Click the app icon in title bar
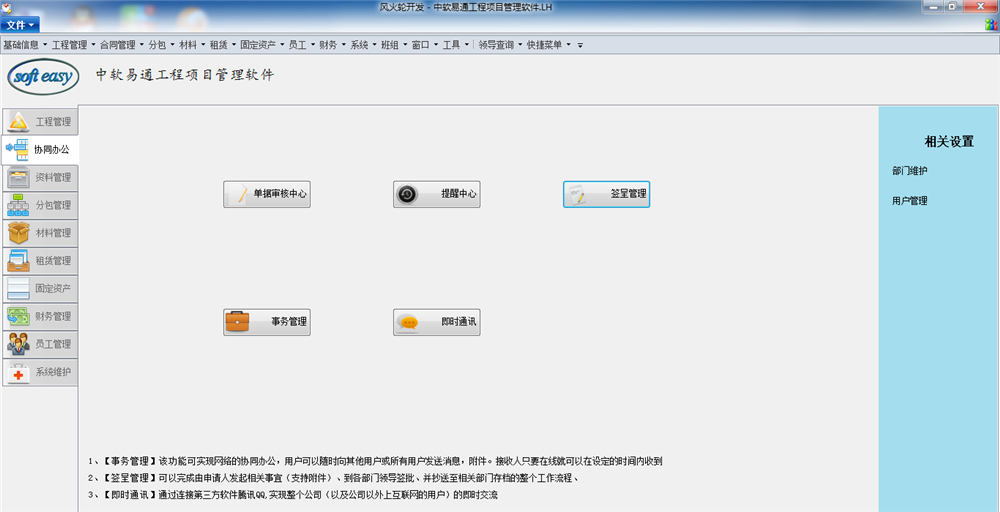Image resolution: width=1000 pixels, height=512 pixels. click(6, 6)
